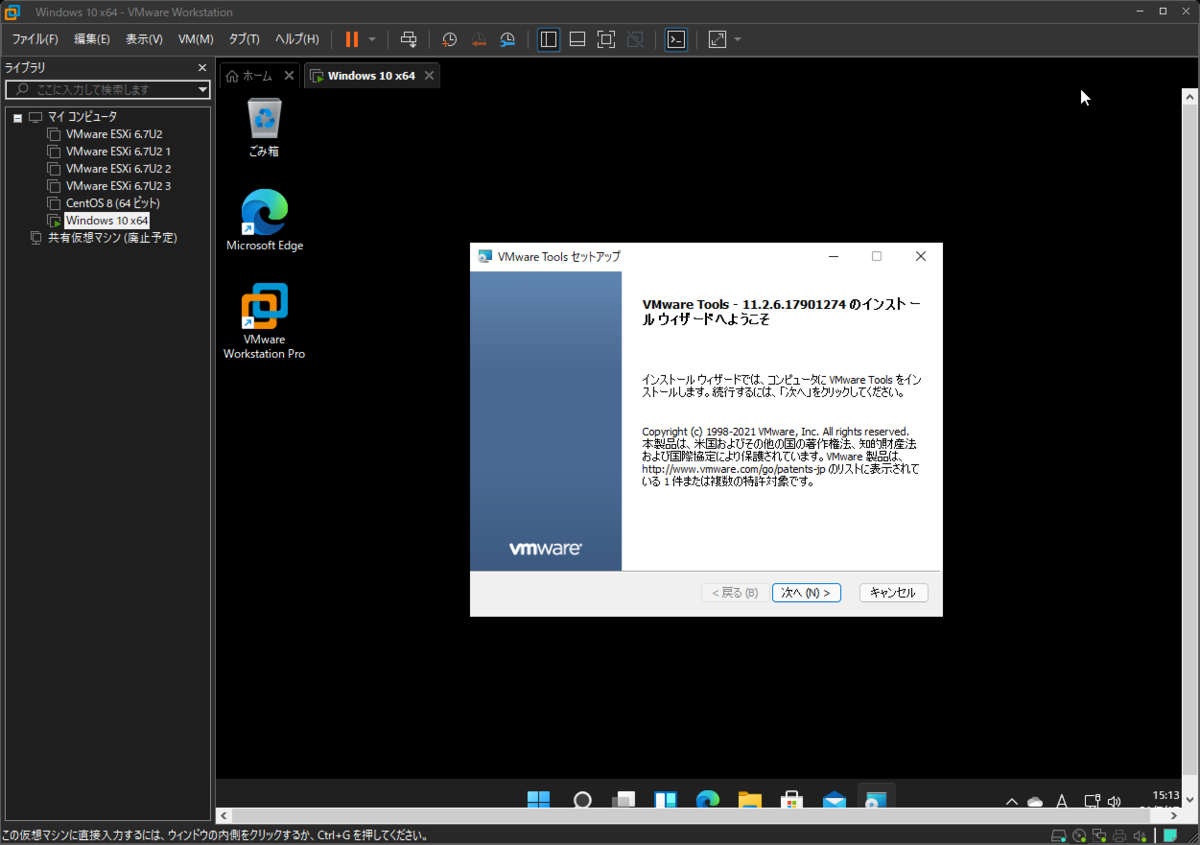Open the Mail app on the guest taskbar
The image size is (1200, 845).
tap(834, 800)
